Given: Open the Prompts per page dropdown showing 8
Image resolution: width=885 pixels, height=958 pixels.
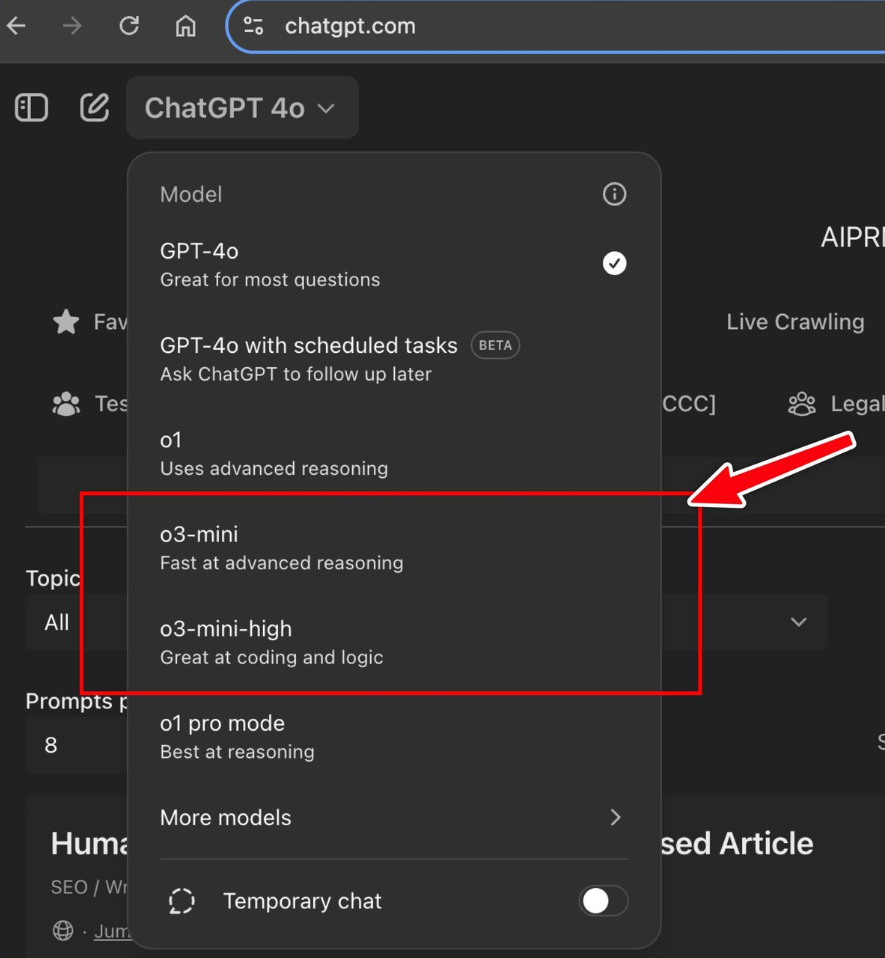Looking at the screenshot, I should (76, 745).
